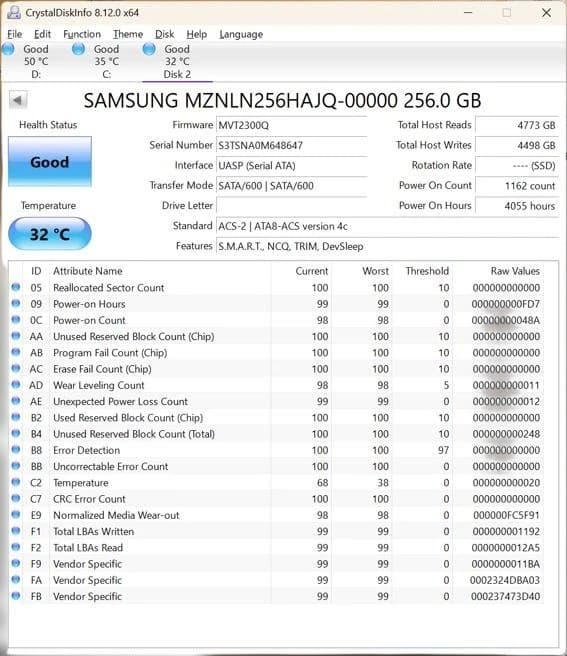This screenshot has width=567, height=656.
Task: Click status icon for attribute AA row
Action: (x=15, y=336)
